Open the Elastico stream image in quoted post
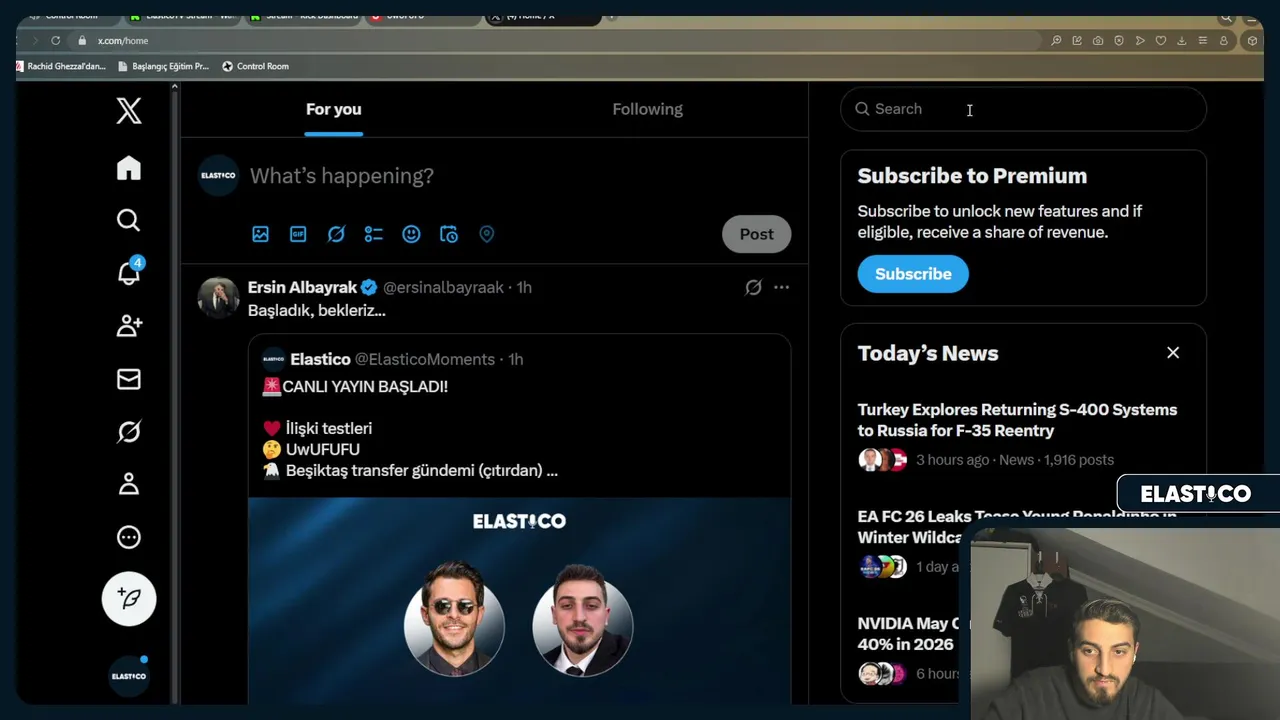Viewport: 1280px width, 720px height. point(519,600)
